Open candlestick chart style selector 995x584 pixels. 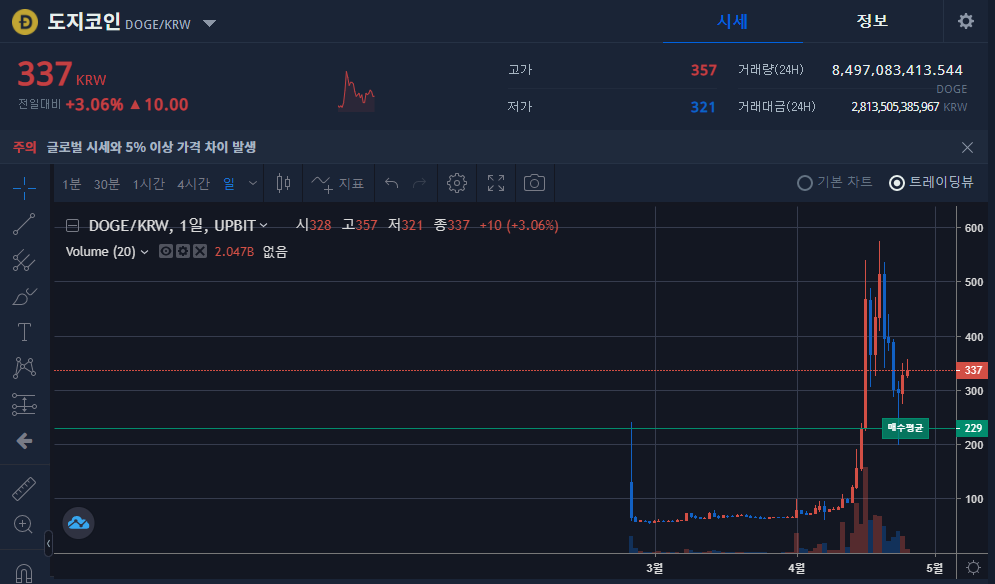[283, 183]
